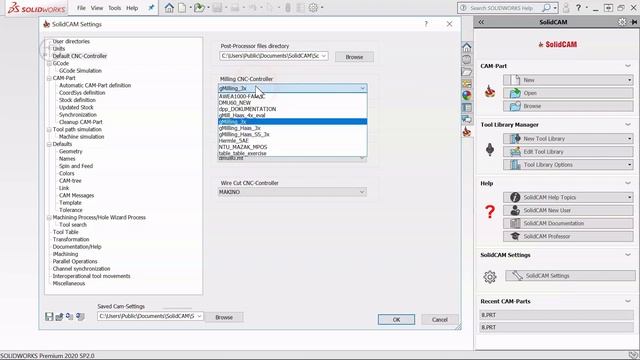
Task: Click the task pane Home tab icon
Action: pos(467,47)
